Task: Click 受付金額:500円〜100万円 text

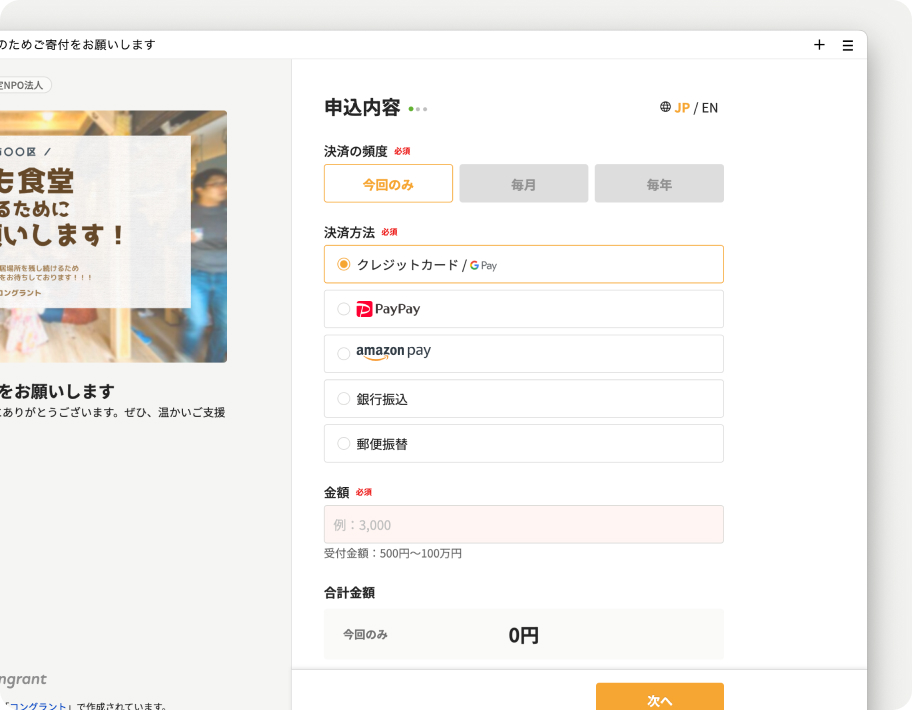Action: tap(393, 554)
